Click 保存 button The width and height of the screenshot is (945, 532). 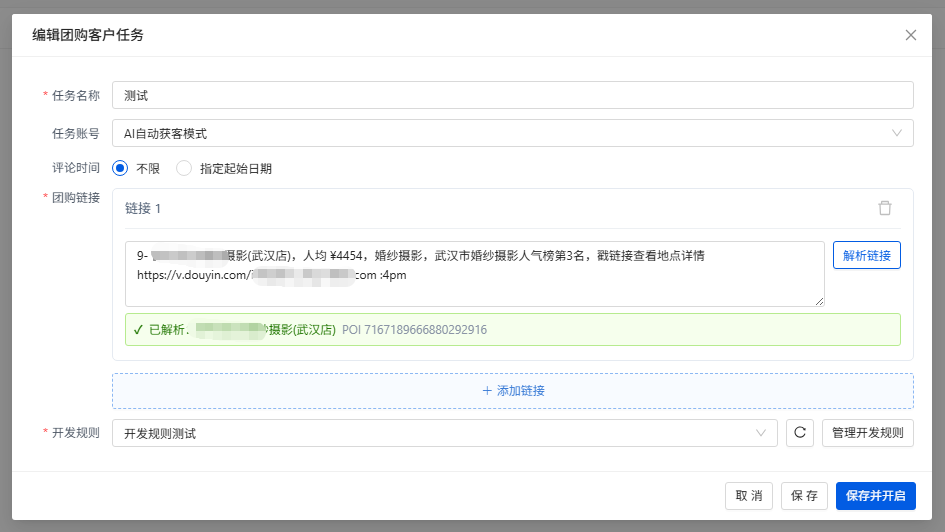point(804,496)
